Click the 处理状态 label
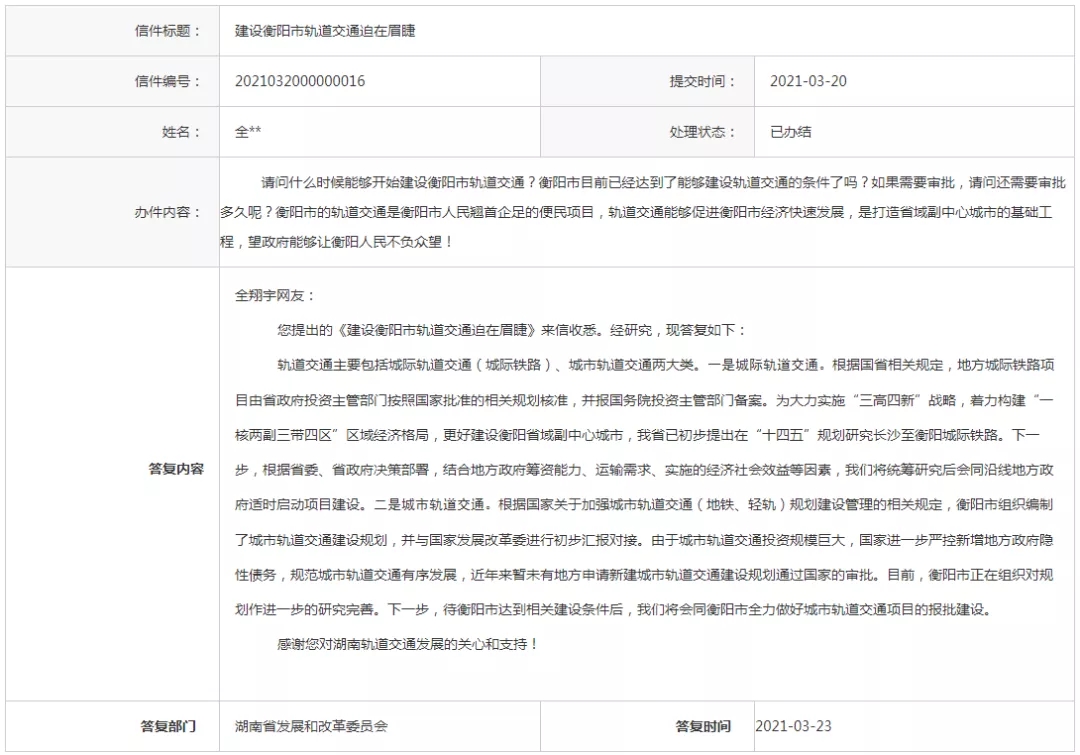Screen dimensions: 1080x755 tap(703, 132)
